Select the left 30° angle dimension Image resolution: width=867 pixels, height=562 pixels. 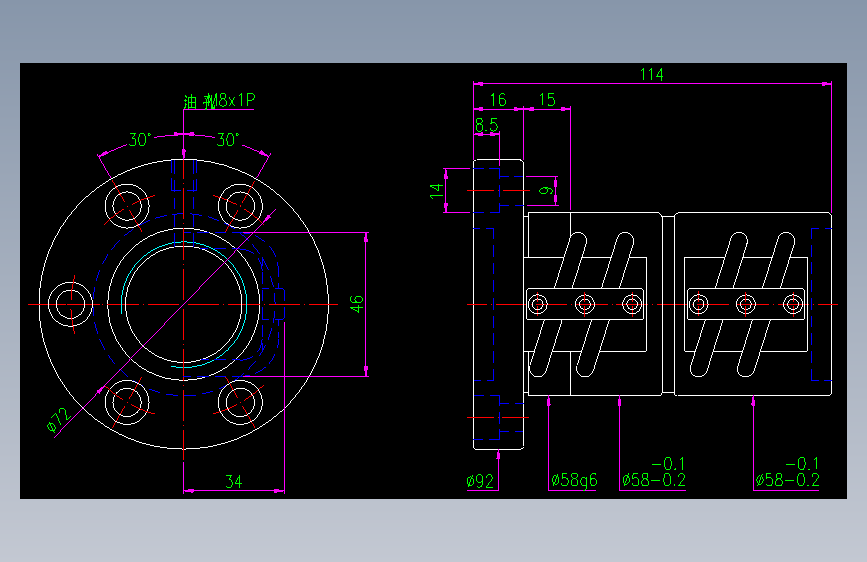(140, 139)
